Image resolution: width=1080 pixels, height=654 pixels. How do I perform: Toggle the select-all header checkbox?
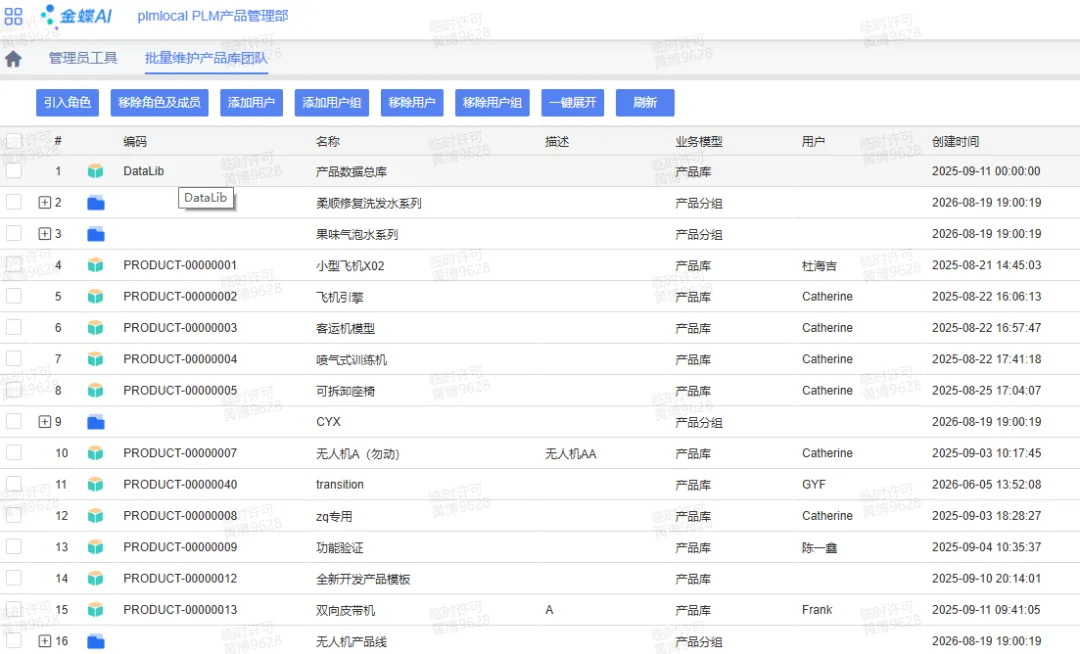click(14, 141)
